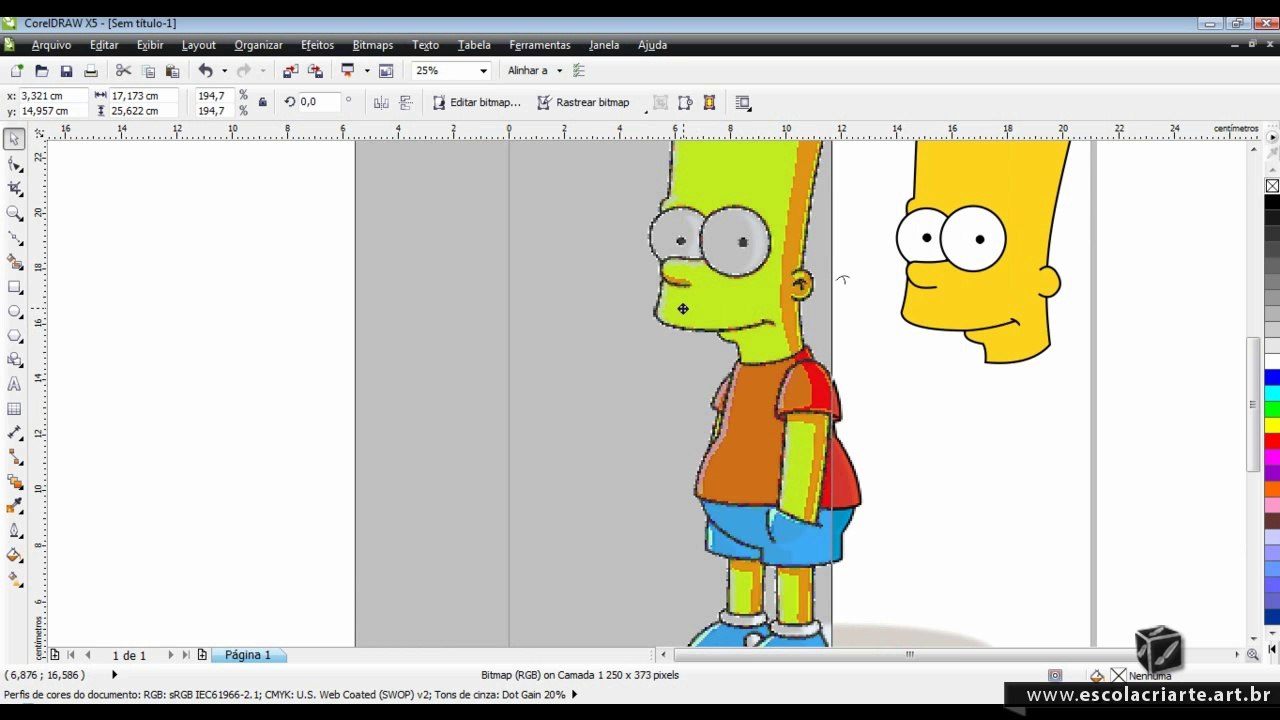Open the Efeitos menu
The image size is (1280, 720).
317,45
